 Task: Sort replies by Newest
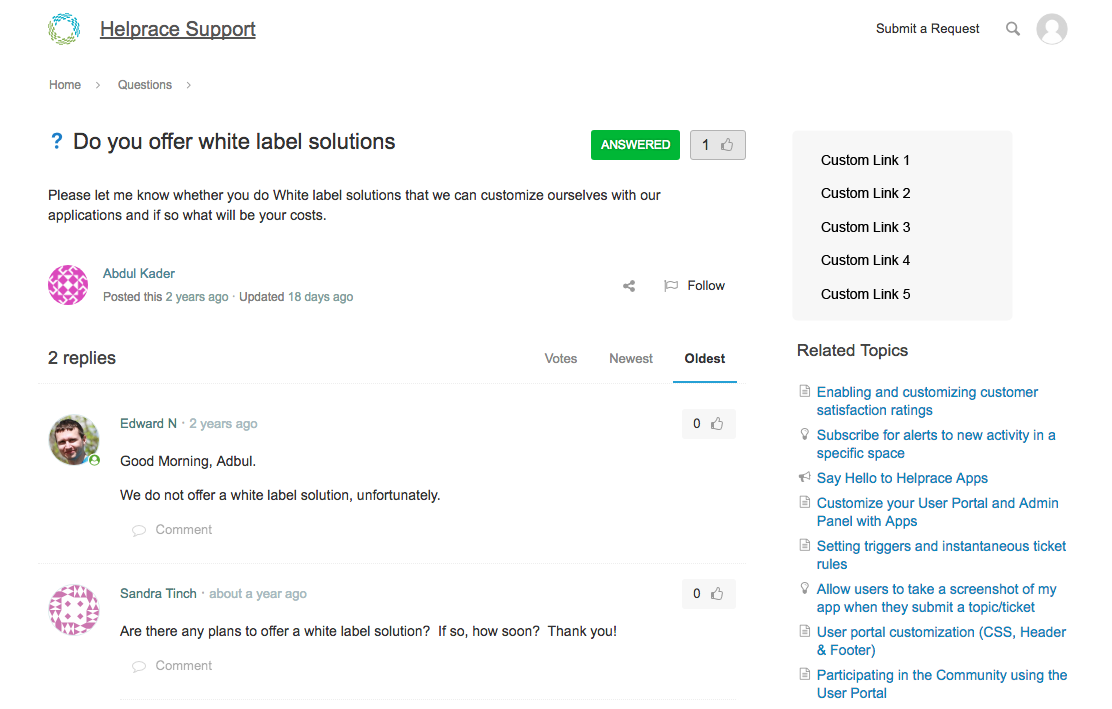pyautogui.click(x=631, y=359)
